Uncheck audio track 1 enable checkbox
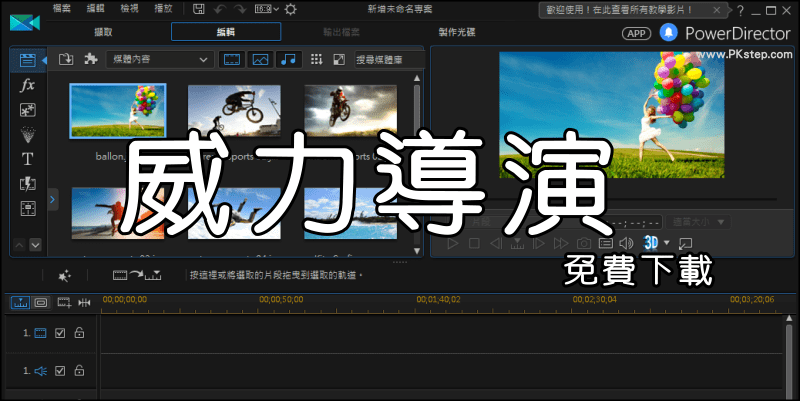 coord(60,371)
